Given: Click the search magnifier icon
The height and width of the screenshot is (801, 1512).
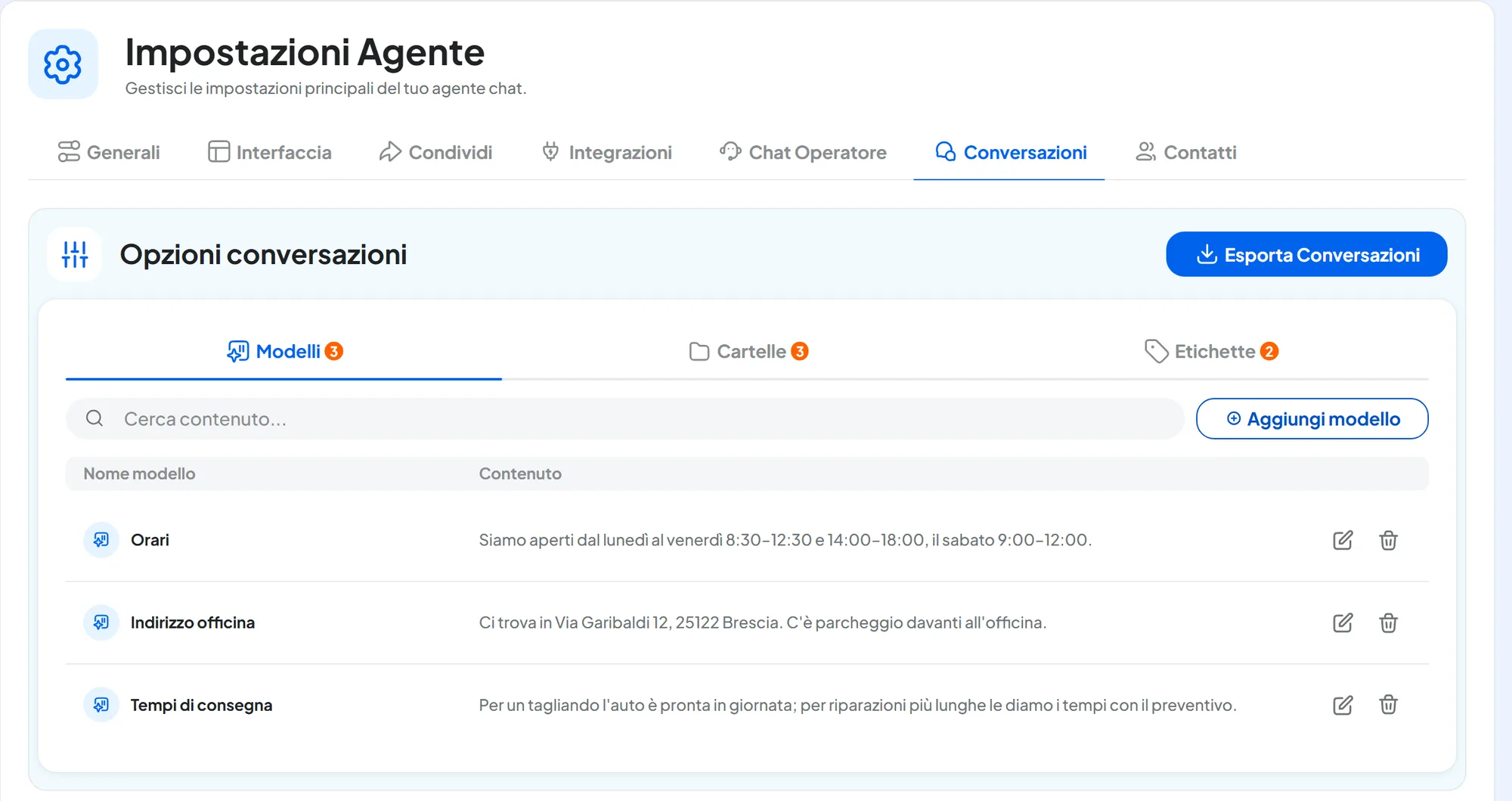Looking at the screenshot, I should (x=94, y=418).
